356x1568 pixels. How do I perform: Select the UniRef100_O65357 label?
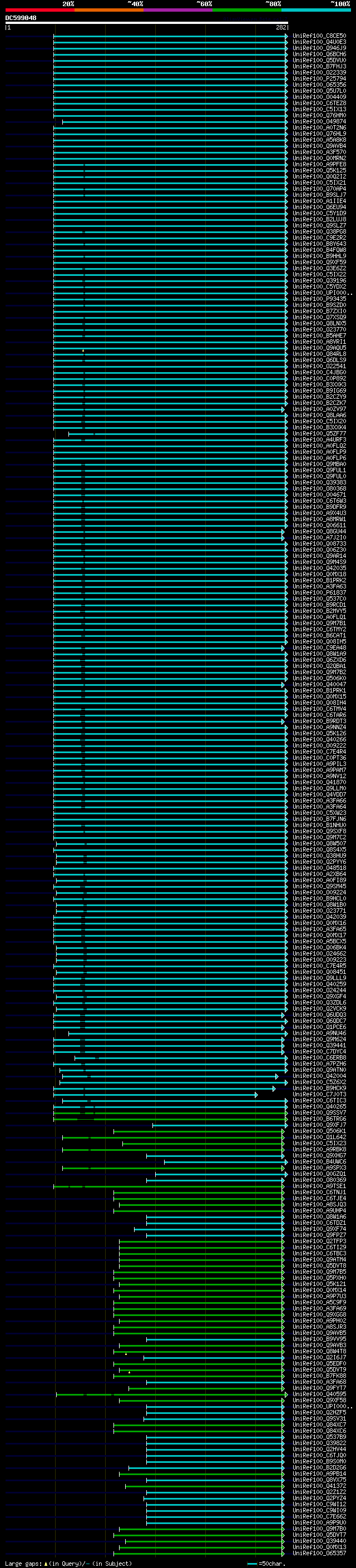click(319, 1554)
